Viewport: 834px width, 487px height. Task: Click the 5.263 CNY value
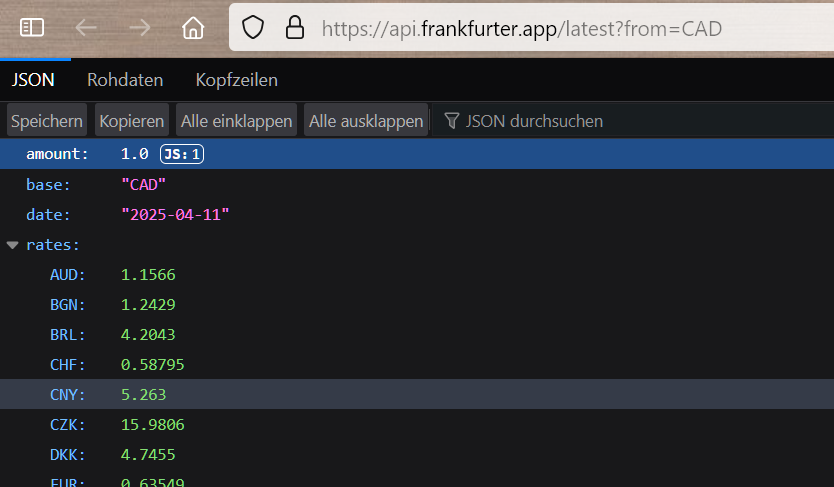click(144, 394)
